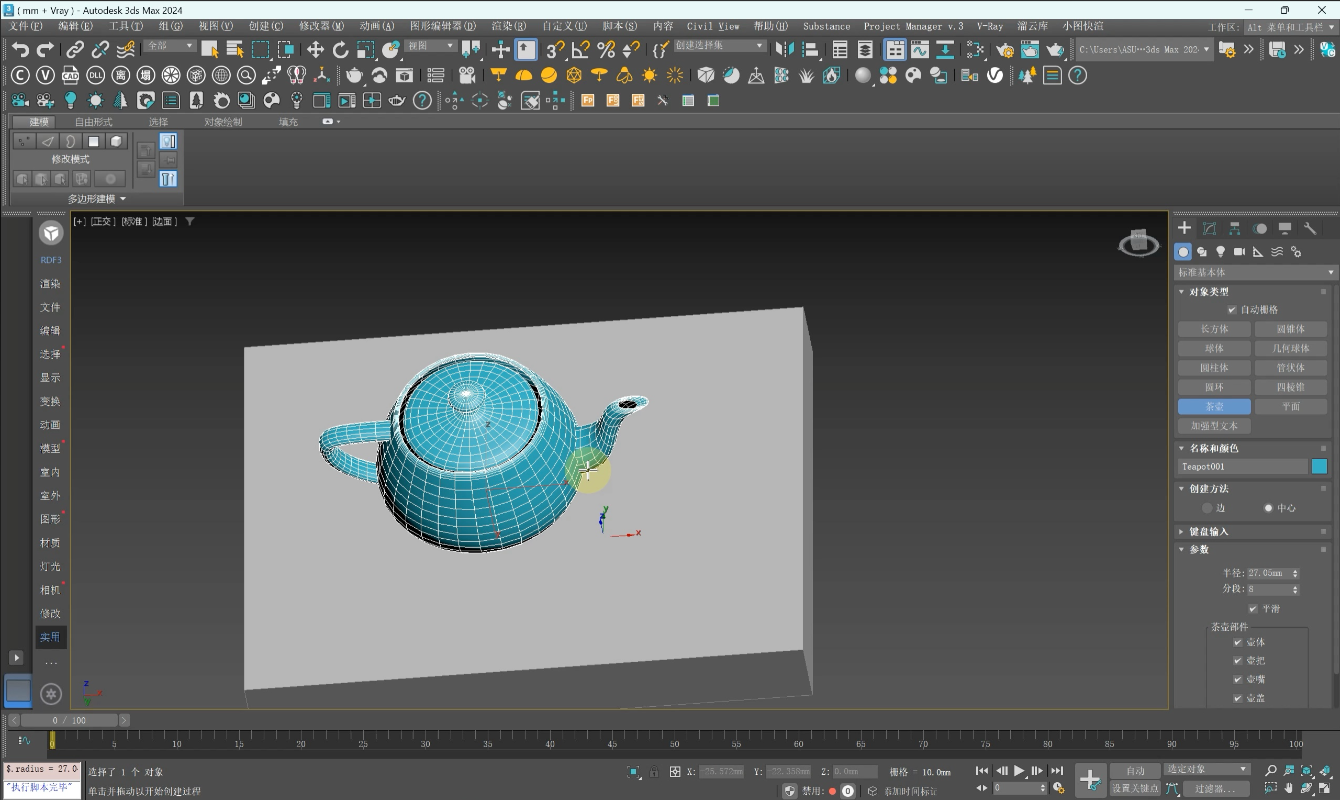Click the selection lock padlock icon
Screen dimensions: 1340x800
[x=654, y=772]
